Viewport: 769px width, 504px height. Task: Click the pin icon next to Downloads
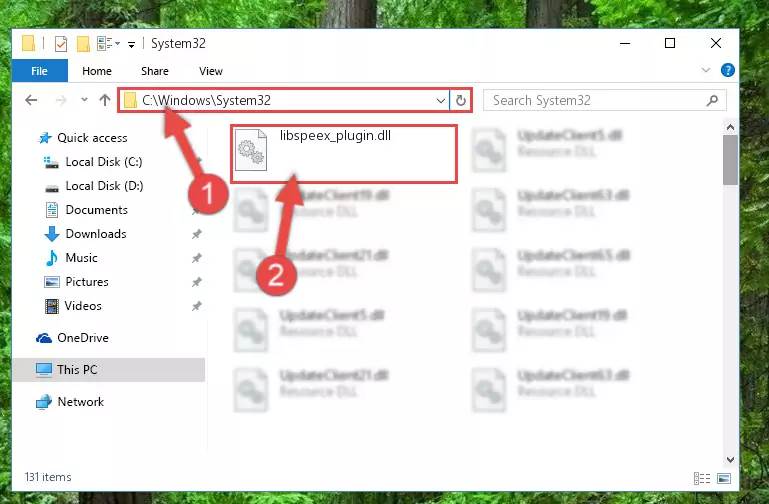coord(197,234)
